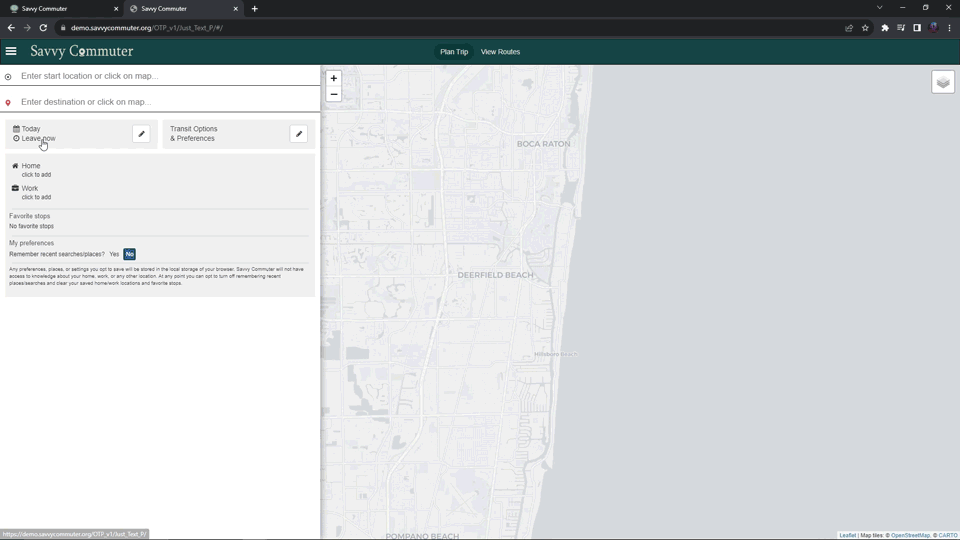
Task: Click the start location target icon
Action: [8, 77]
